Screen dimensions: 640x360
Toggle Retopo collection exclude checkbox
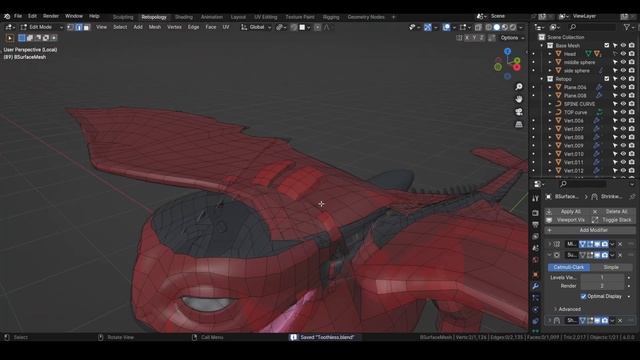click(607, 79)
